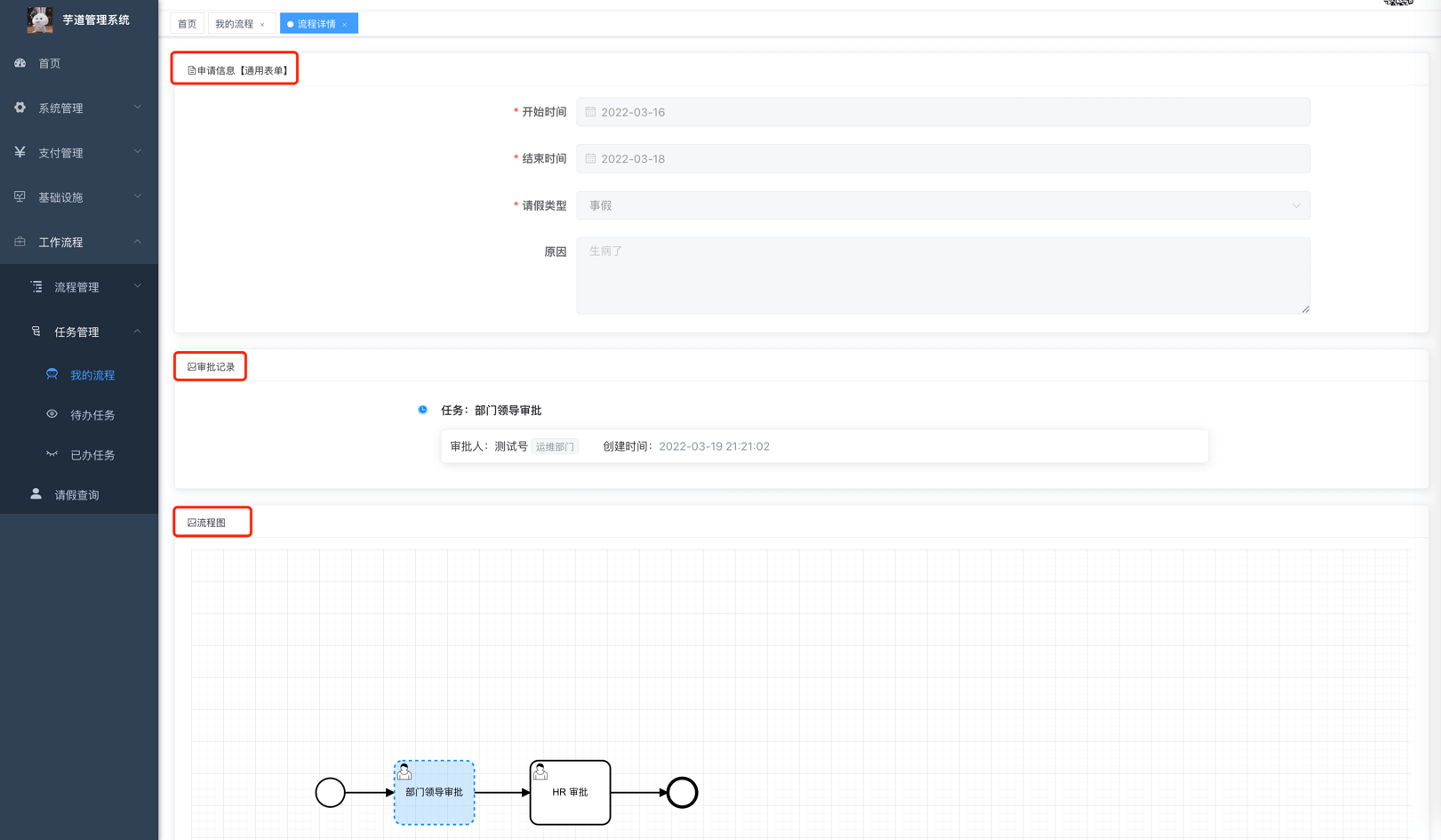
Task: Click the workflow briefcase icon
Action: click(20, 242)
